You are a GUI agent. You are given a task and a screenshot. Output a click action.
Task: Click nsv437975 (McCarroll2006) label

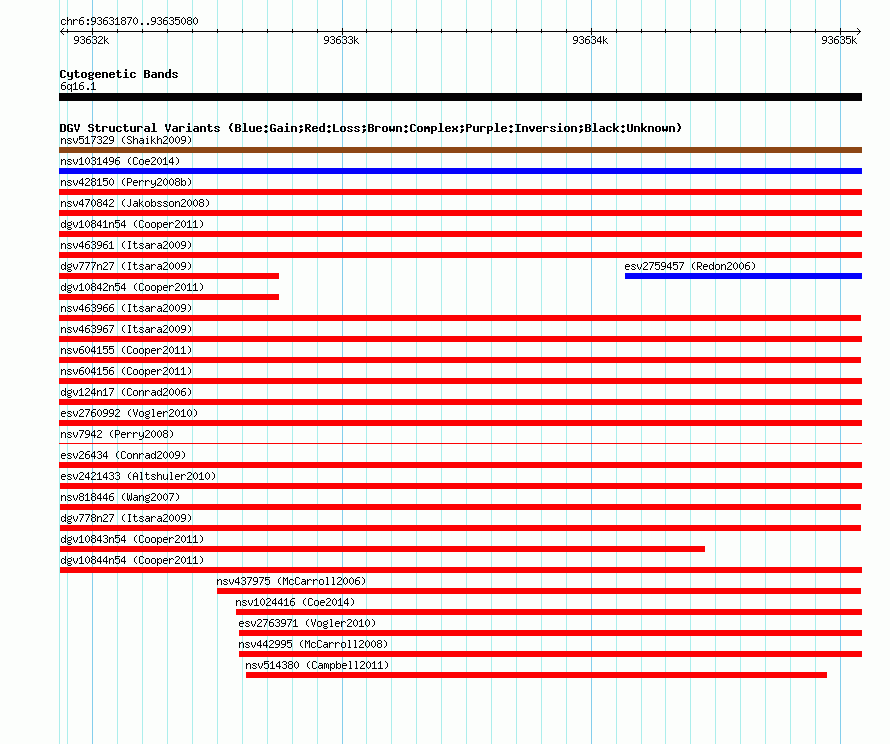pos(291,581)
